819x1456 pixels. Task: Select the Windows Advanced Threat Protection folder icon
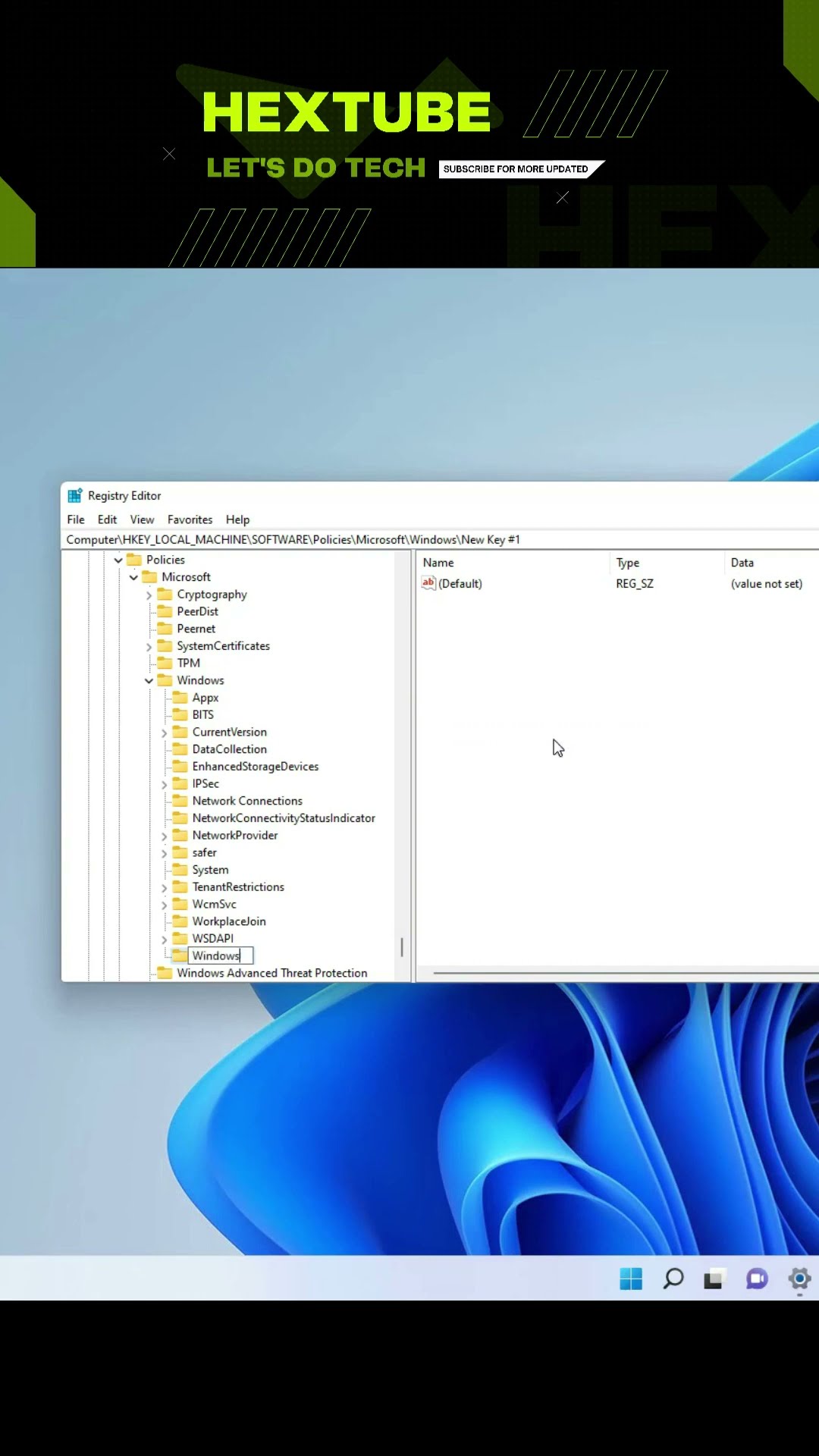point(165,973)
